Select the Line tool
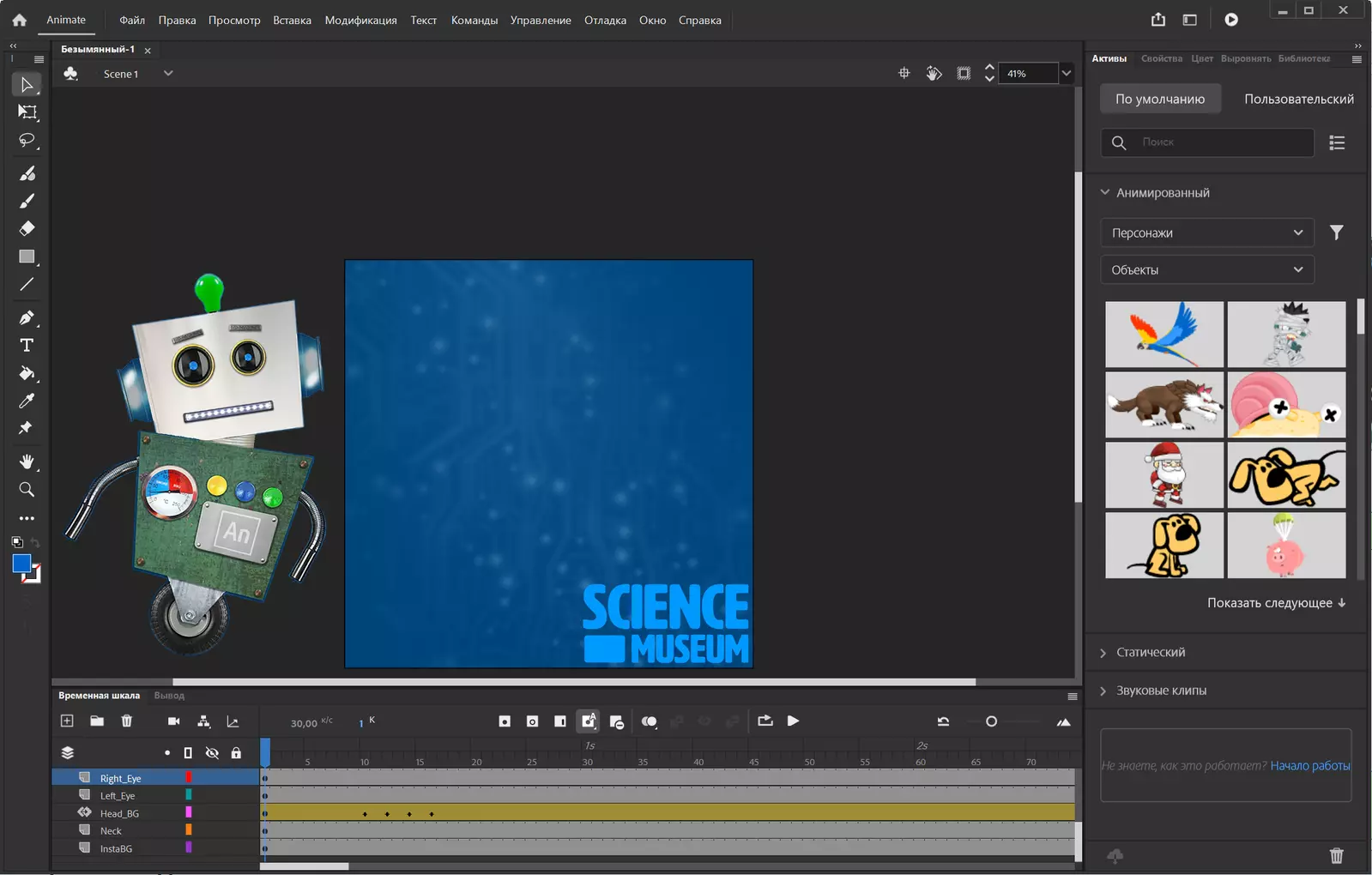Screen dimensions: 1372x875 27,284
